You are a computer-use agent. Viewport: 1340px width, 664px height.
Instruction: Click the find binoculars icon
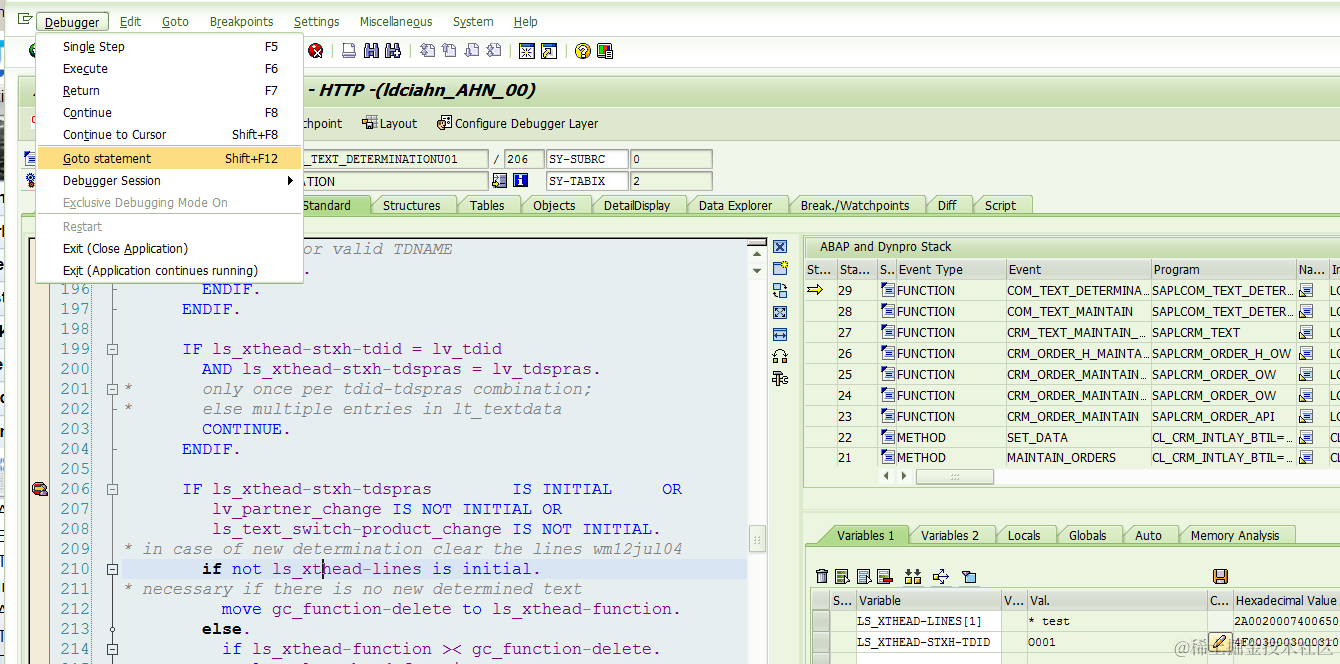coord(371,51)
